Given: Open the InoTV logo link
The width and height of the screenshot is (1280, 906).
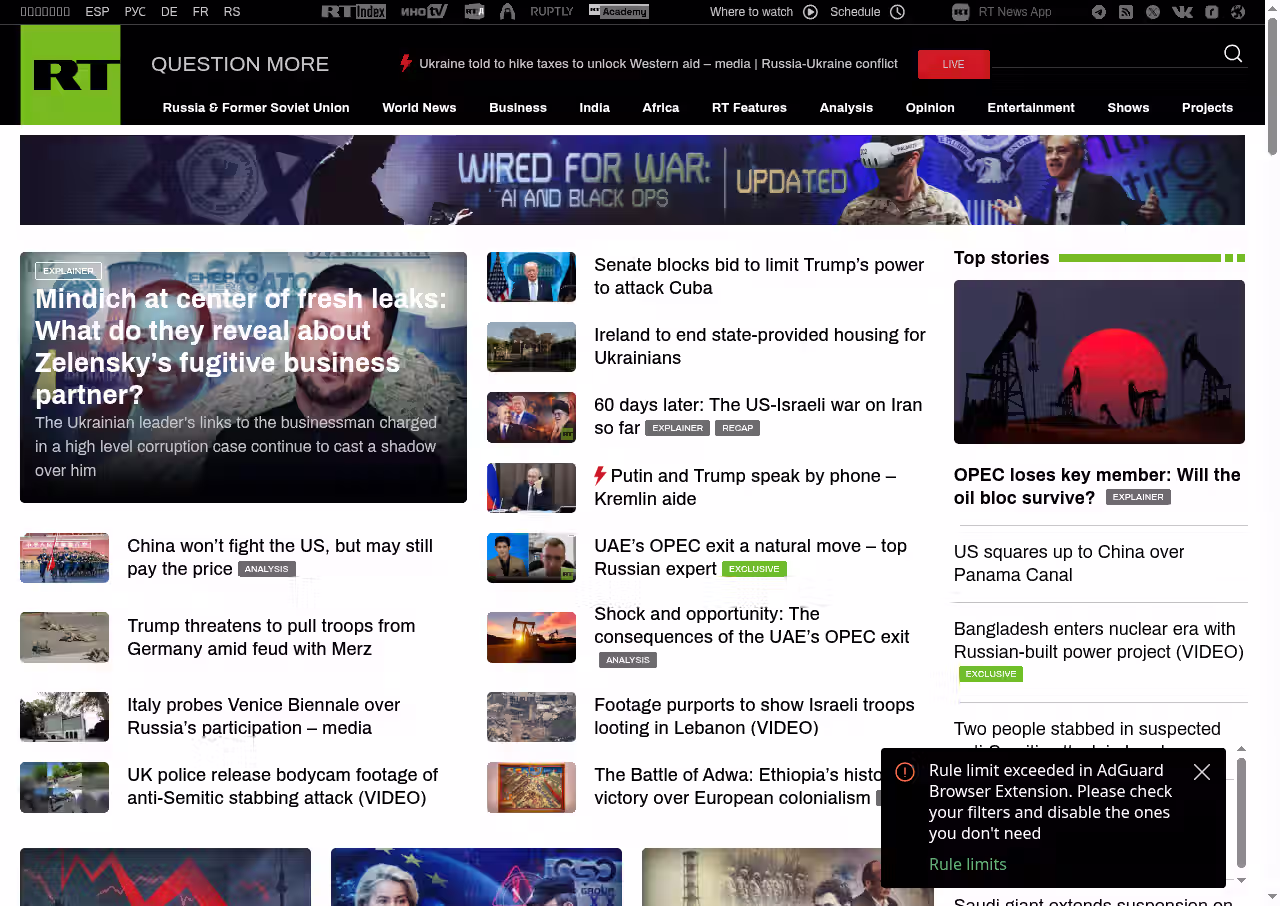Looking at the screenshot, I should 424,12.
